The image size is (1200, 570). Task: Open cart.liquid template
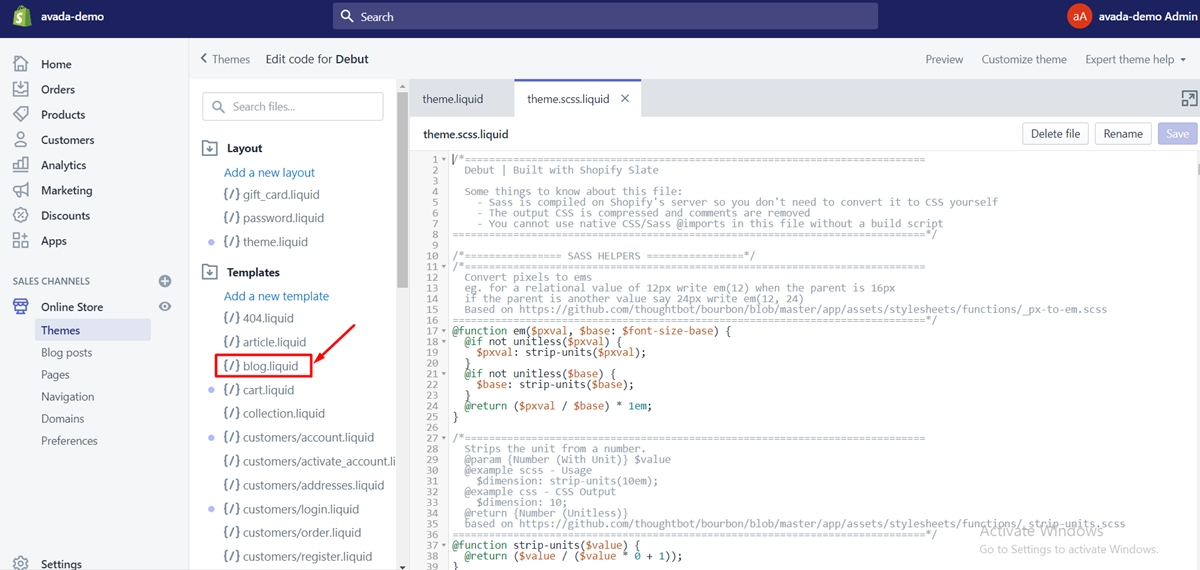[259, 389]
